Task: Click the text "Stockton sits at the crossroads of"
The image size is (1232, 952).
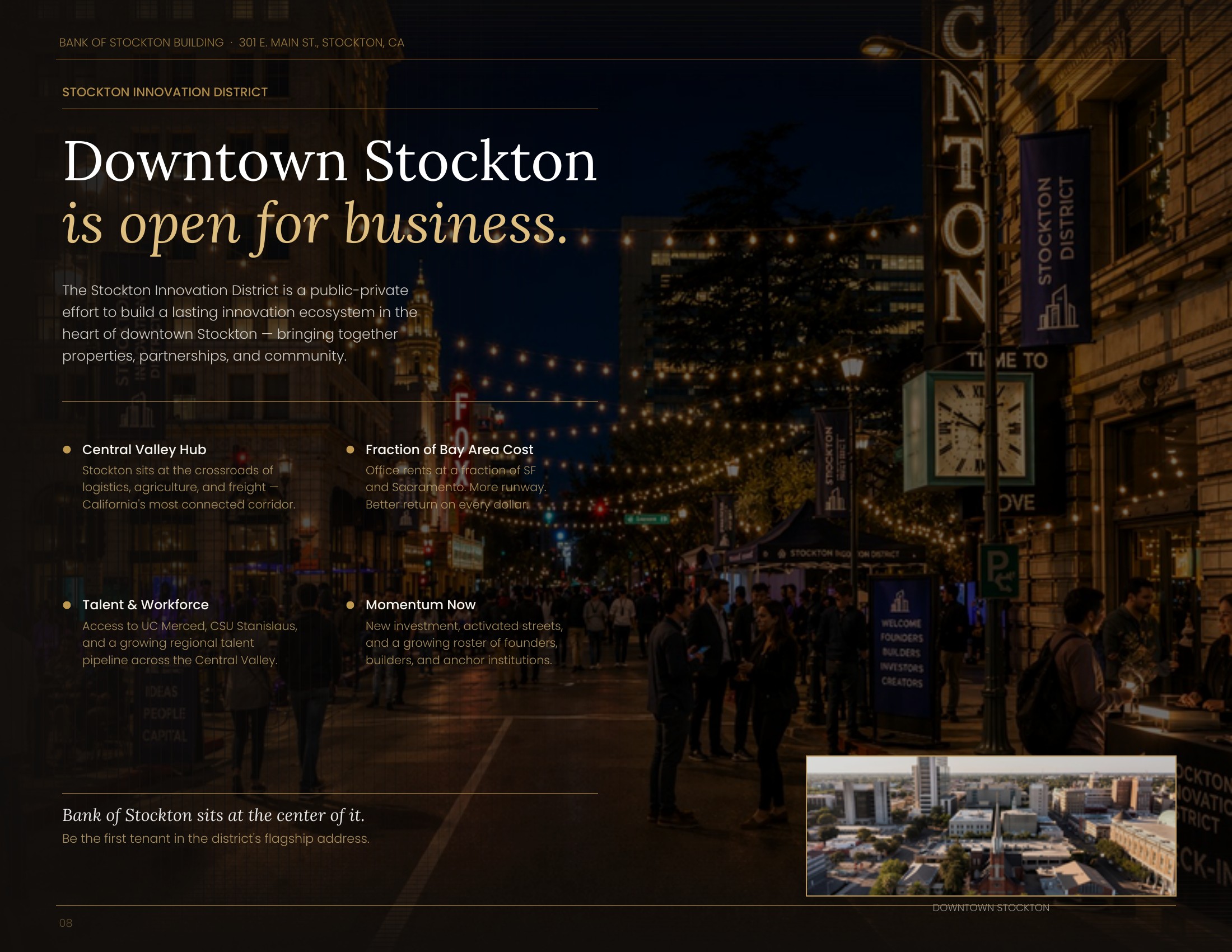Action: pos(178,470)
